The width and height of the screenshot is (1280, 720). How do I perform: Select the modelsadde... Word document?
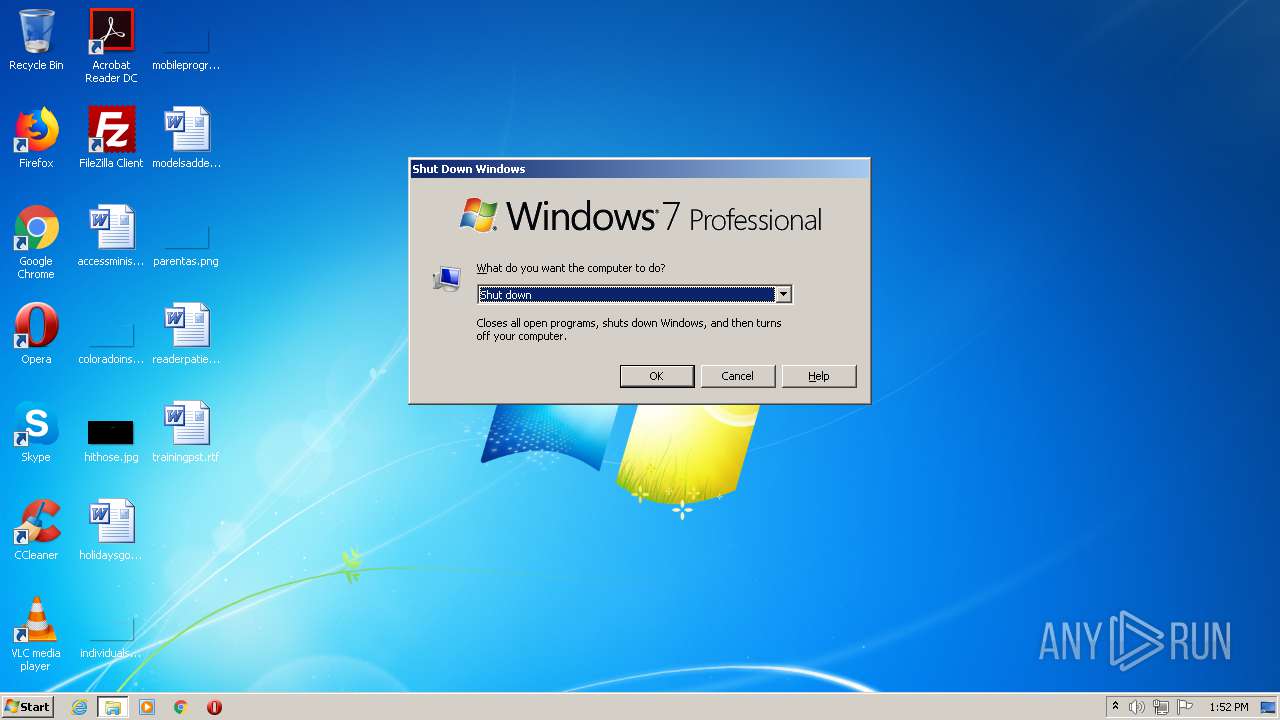click(186, 138)
